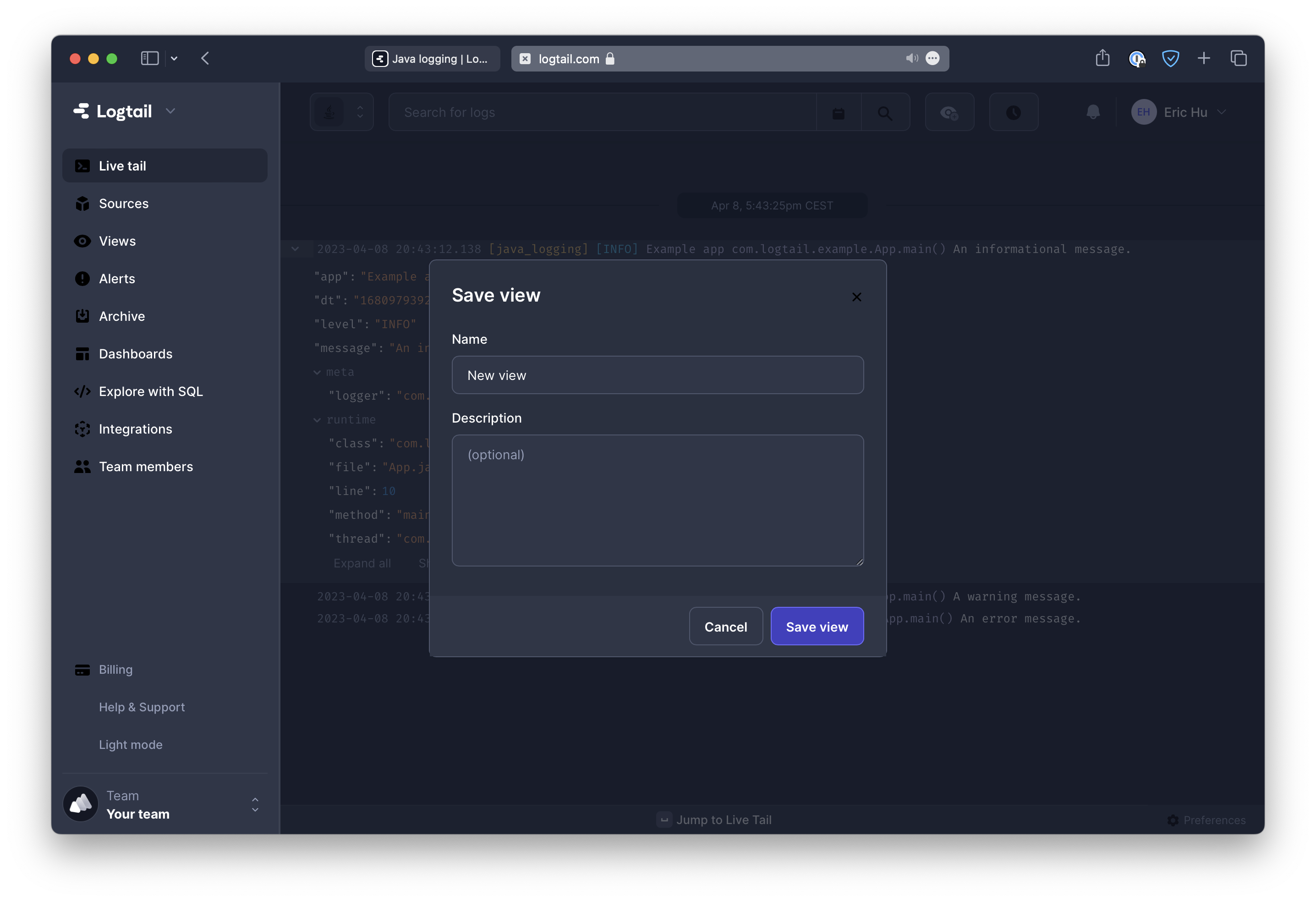1316x902 pixels.
Task: Click the logtail.com address bar
Action: pos(730,58)
